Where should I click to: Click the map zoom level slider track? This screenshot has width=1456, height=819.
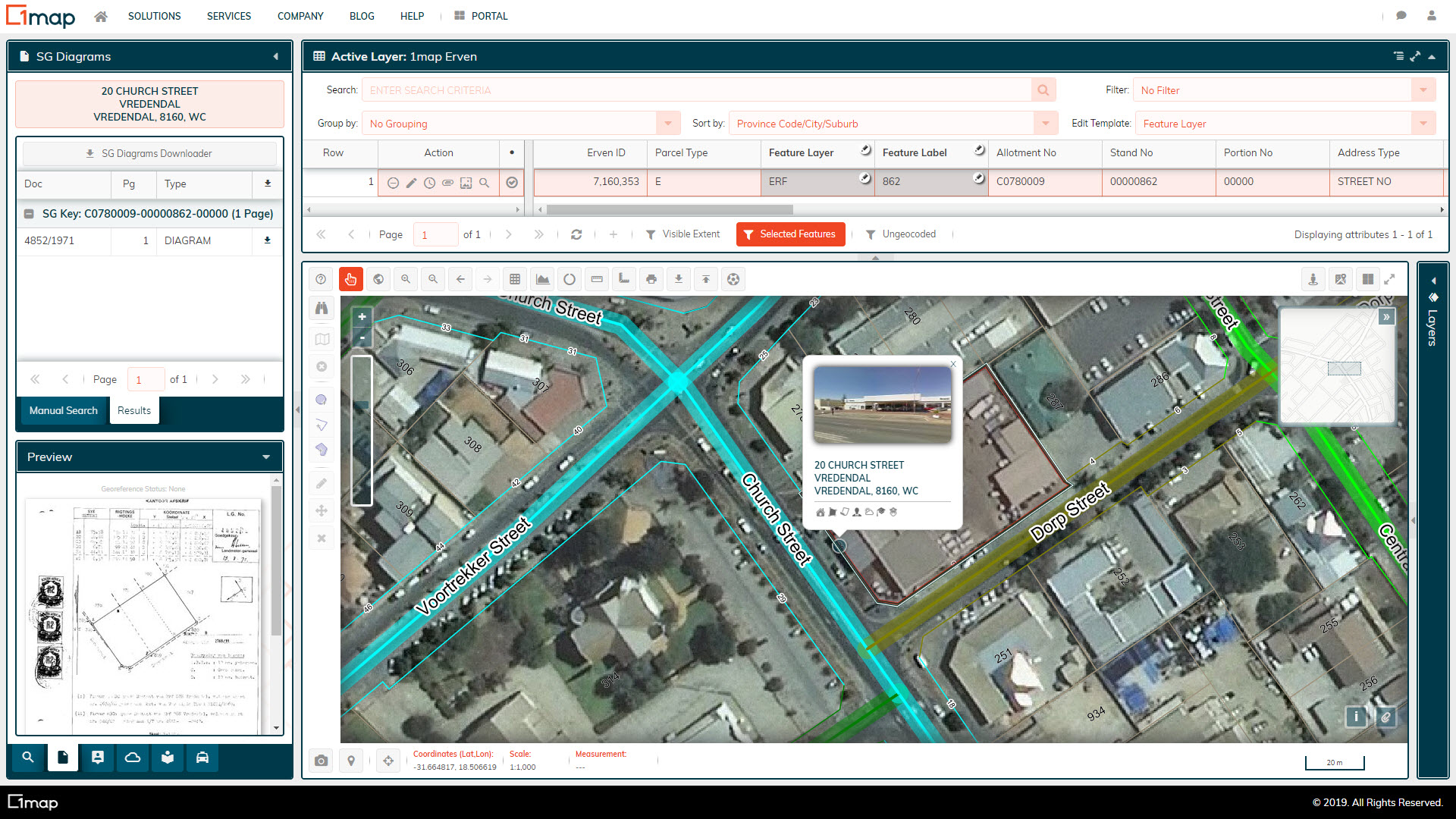coord(362,430)
